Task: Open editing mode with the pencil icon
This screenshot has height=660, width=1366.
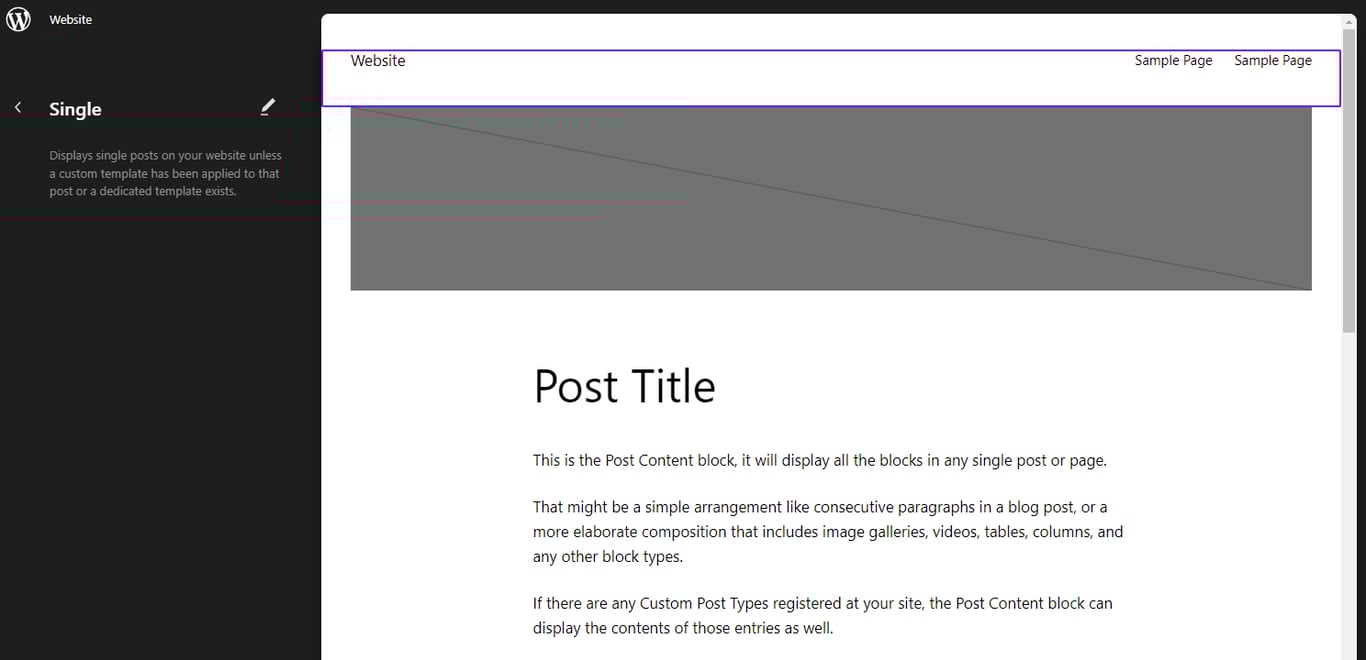Action: 267,107
